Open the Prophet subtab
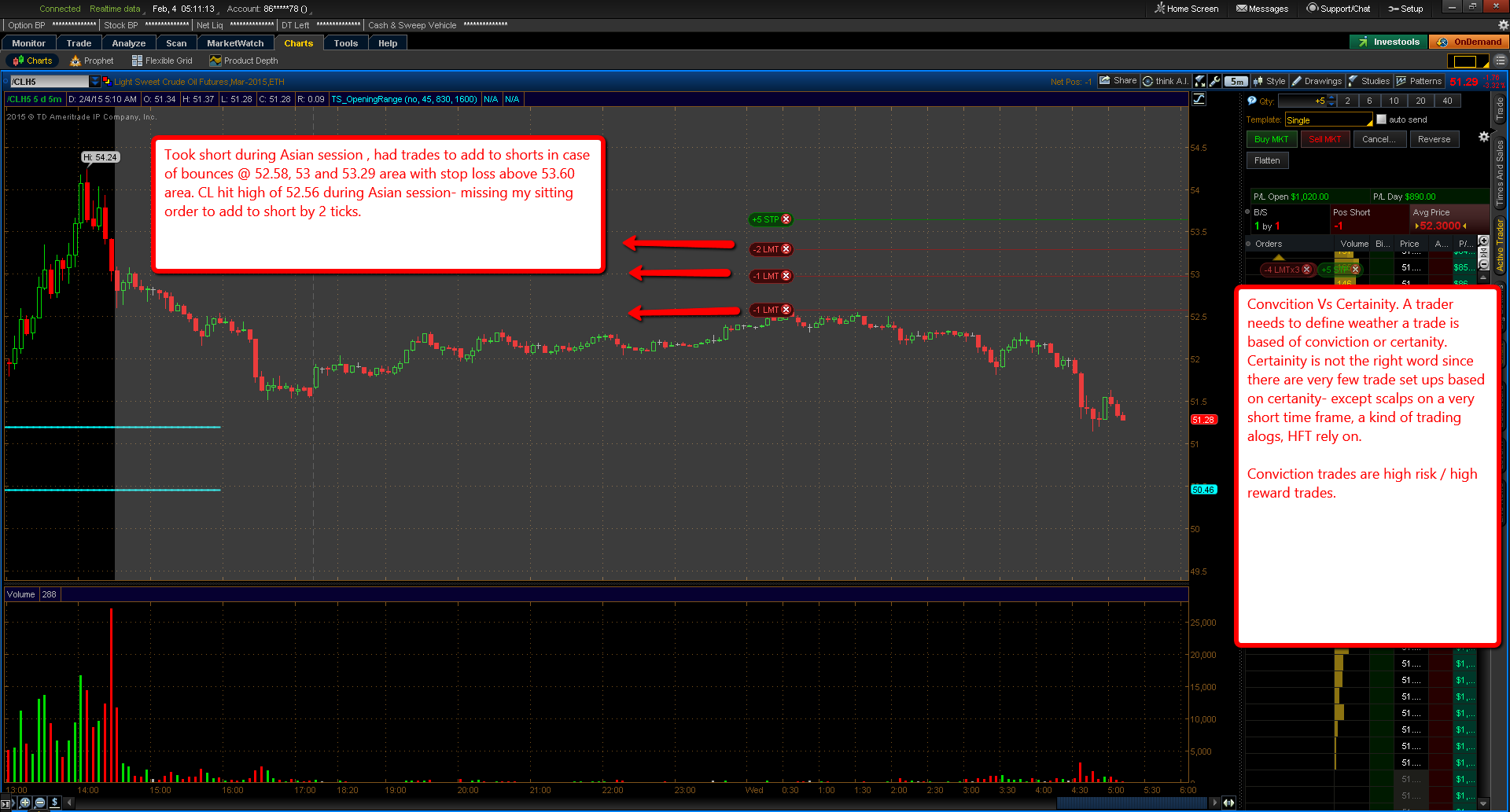Screen dimensions: 1510x812 pyautogui.click(x=92, y=61)
